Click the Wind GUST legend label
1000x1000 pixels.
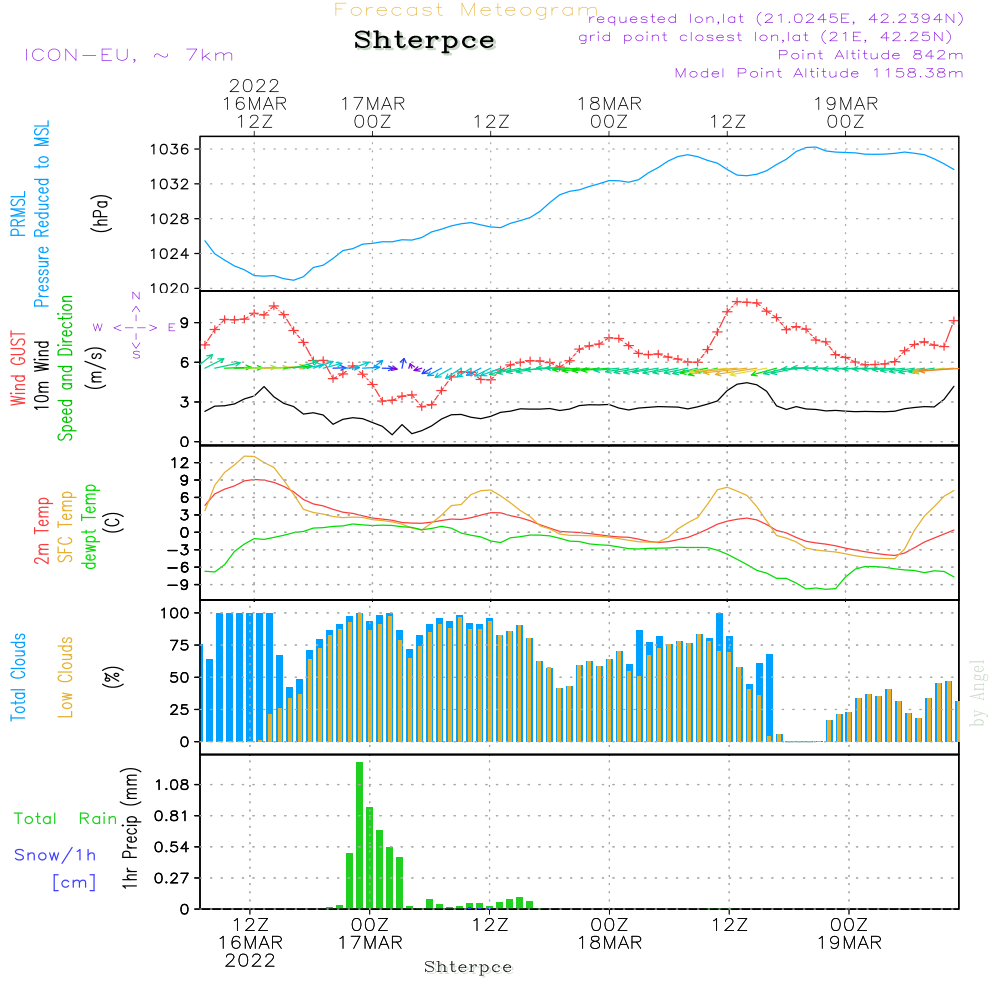tap(18, 369)
